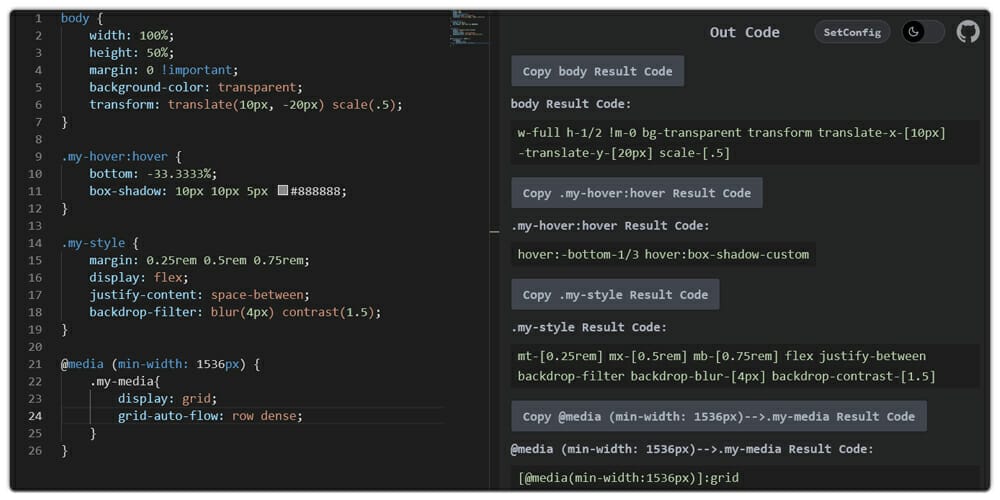Copy the body result code

pos(598,71)
